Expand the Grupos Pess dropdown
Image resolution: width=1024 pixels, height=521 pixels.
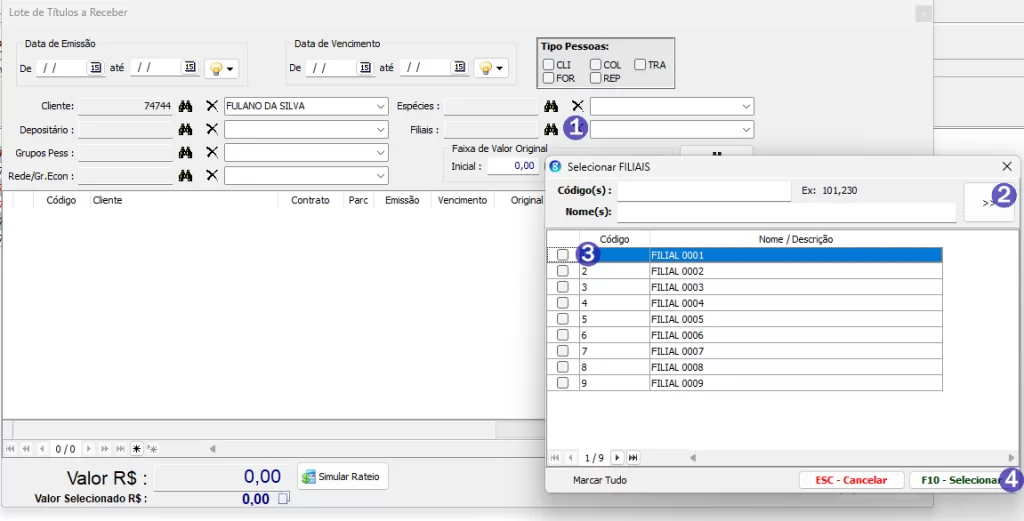(380, 152)
